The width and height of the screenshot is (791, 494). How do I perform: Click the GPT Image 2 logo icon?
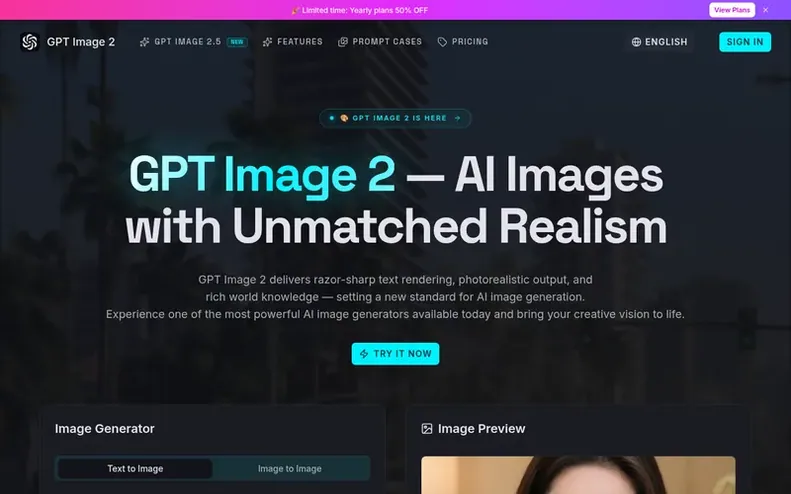(x=30, y=42)
